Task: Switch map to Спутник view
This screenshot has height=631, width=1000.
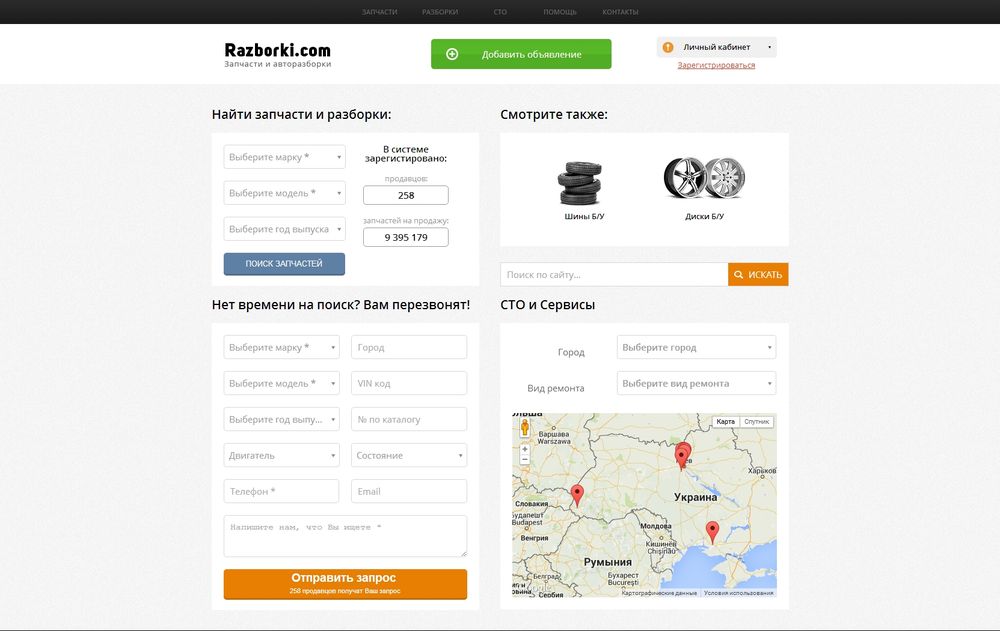Action: pos(756,422)
